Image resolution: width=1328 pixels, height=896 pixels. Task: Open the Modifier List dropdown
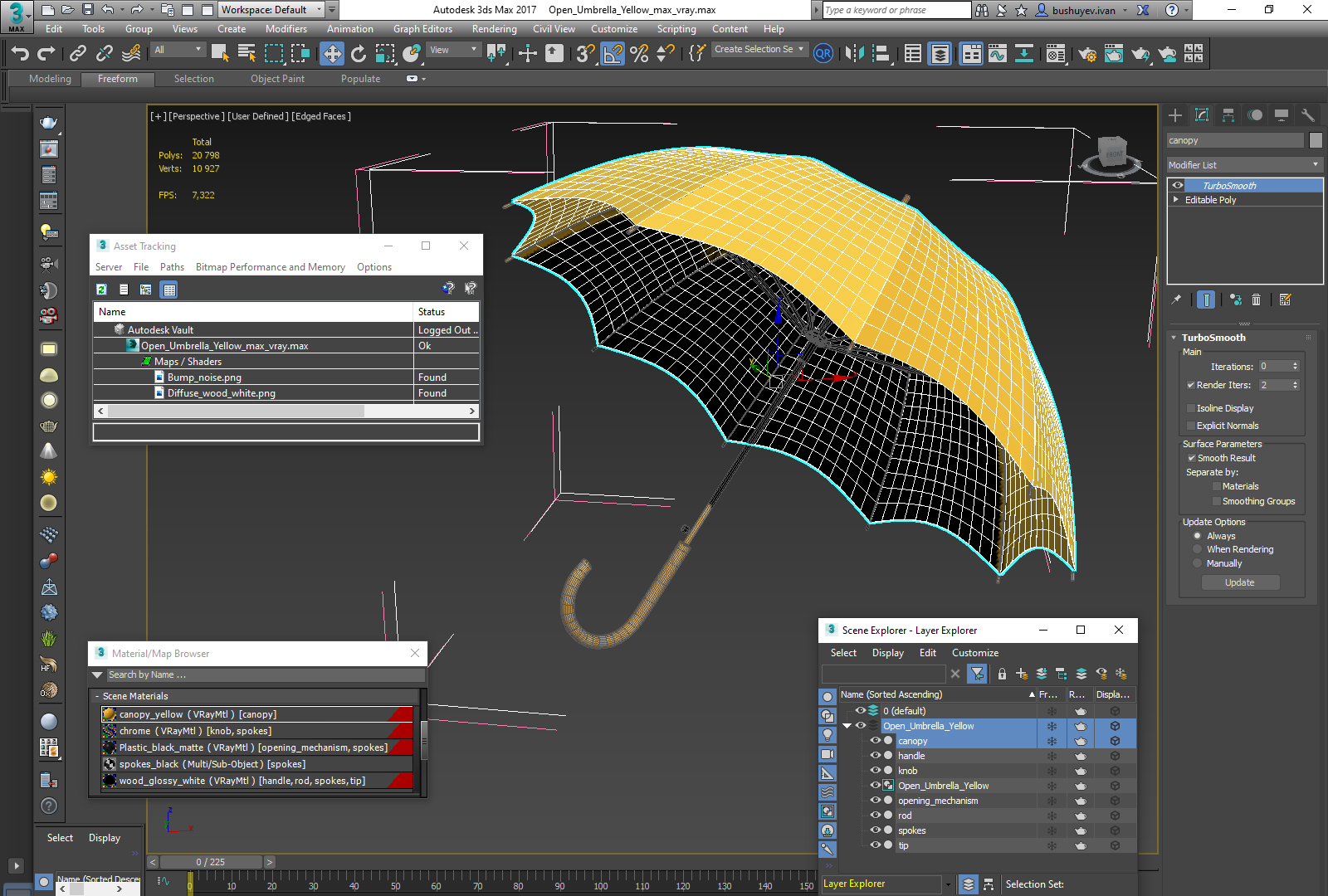tap(1244, 165)
